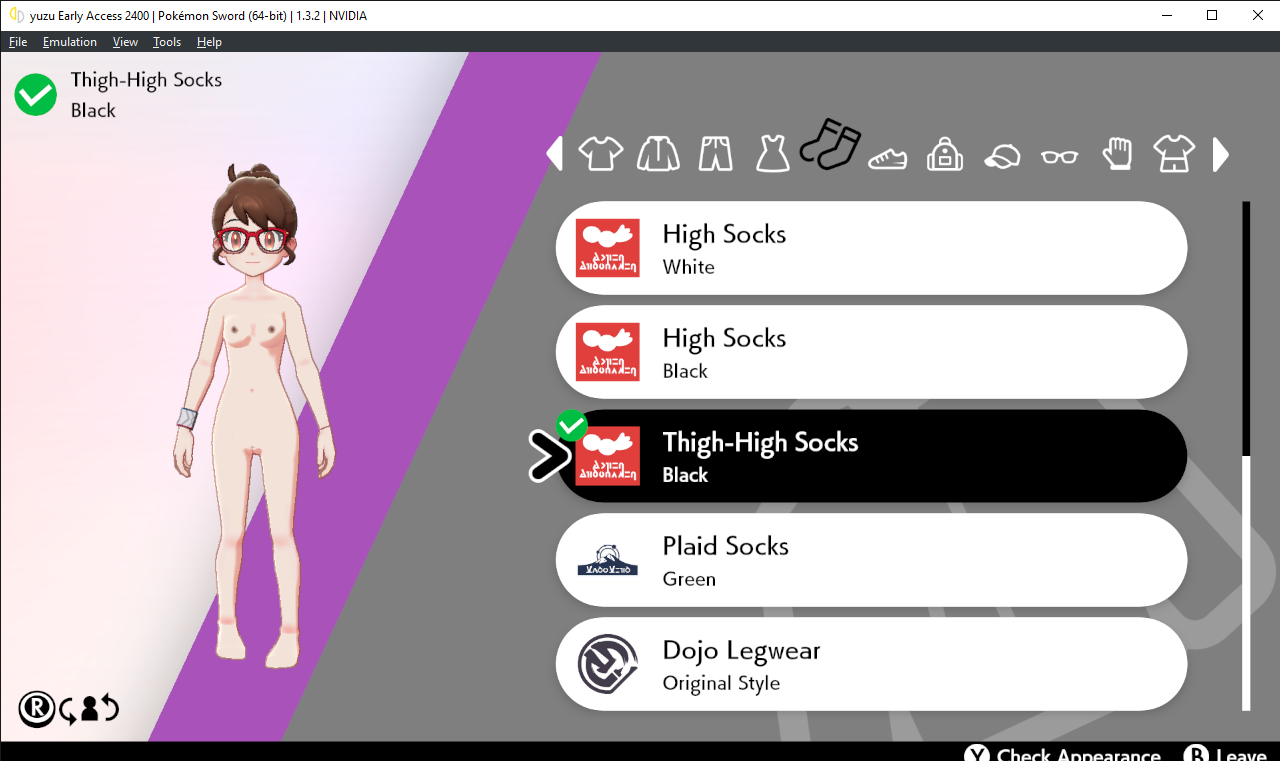Click the brand logo on Thigh-High Socks
Image resolution: width=1280 pixels, height=761 pixels.
608,456
